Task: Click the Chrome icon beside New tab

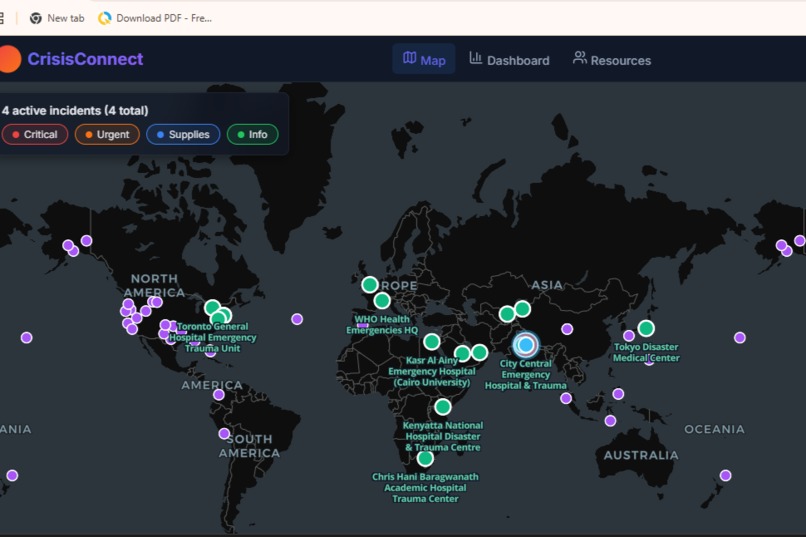Action: (35, 18)
